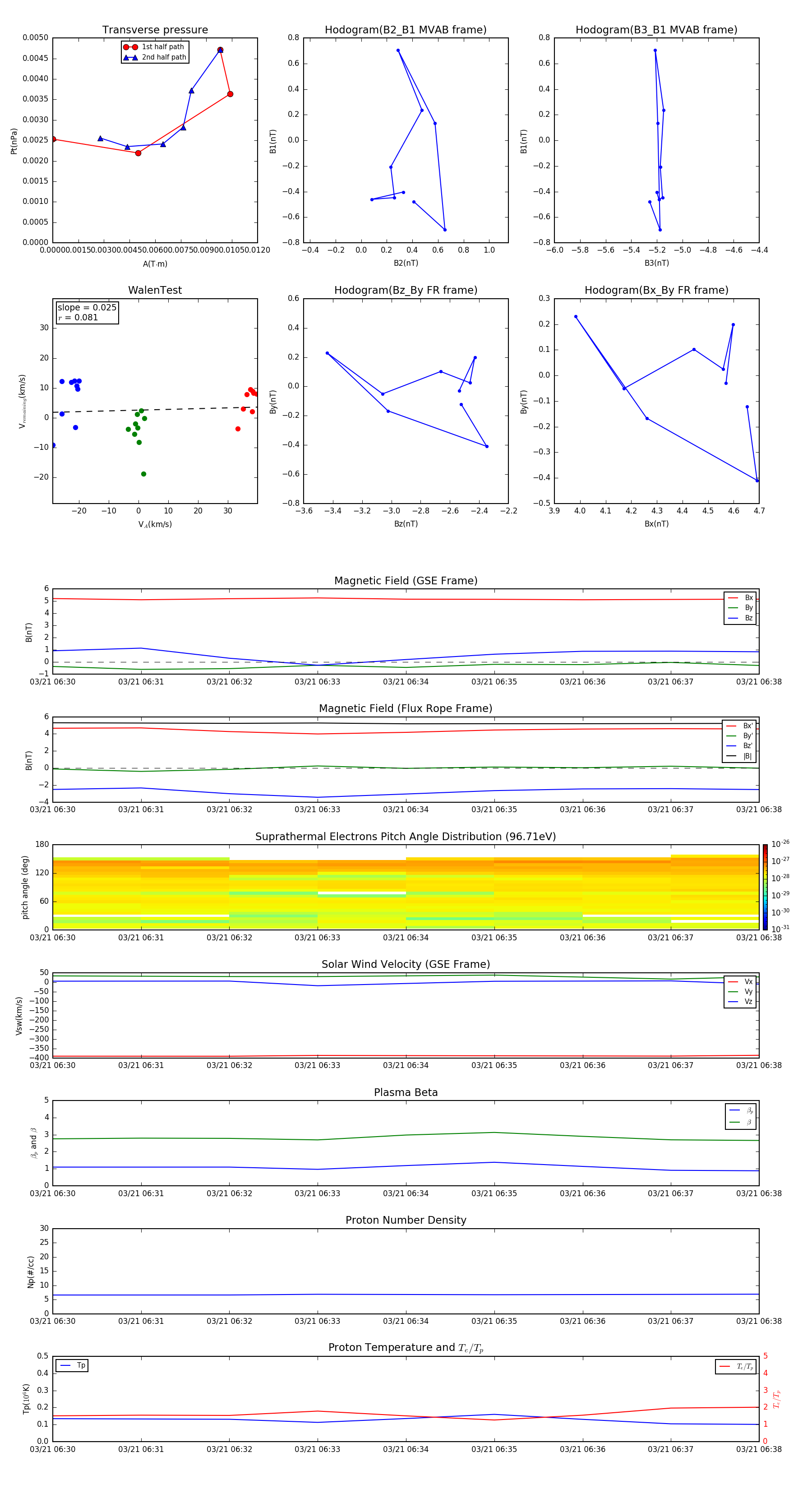Click the 'V_remaining(km/s)' y-axis label
Image resolution: width=812 pixels, height=1489 pixels.
[22, 401]
